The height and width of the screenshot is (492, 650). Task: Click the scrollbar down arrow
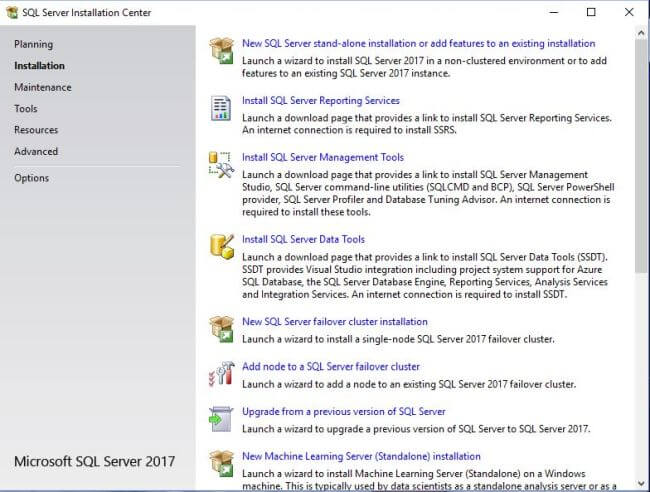click(x=641, y=483)
